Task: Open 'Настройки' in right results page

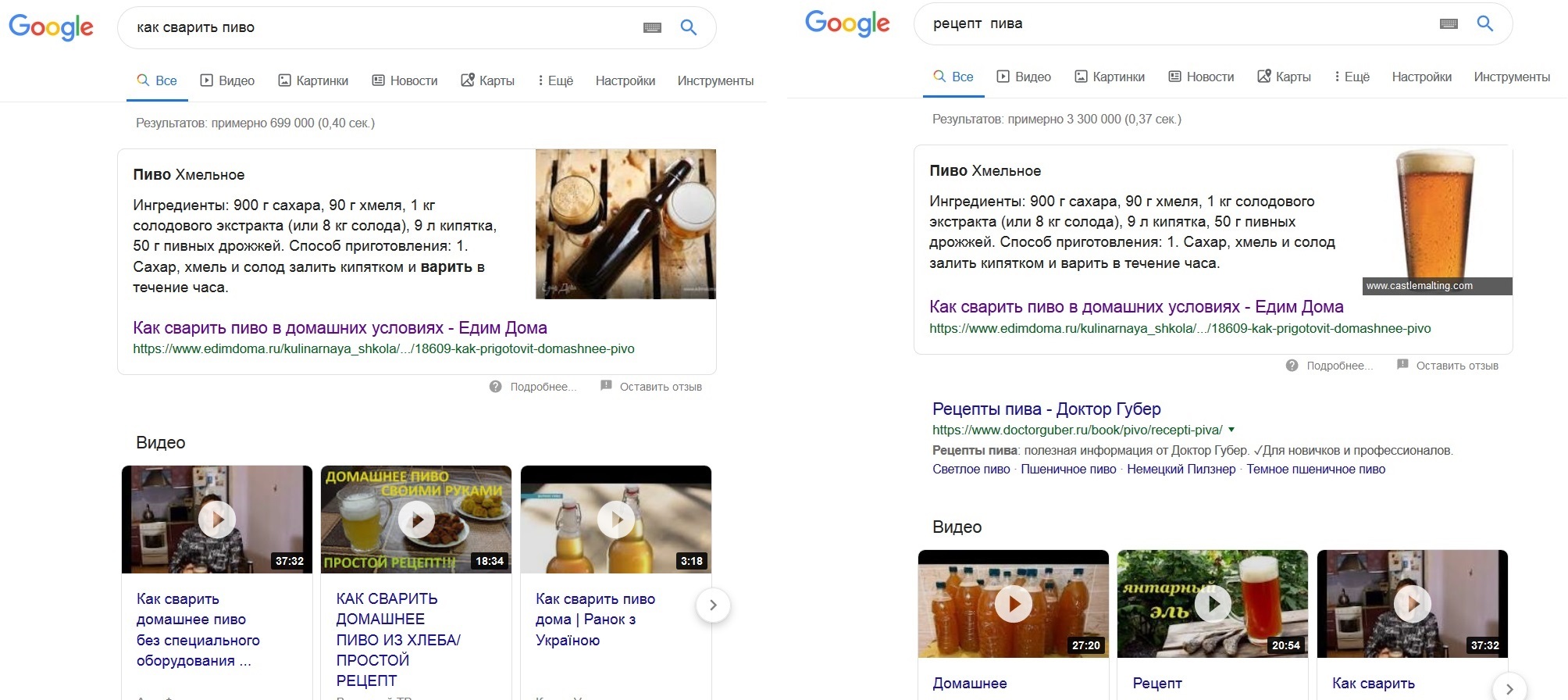Action: [x=1422, y=77]
